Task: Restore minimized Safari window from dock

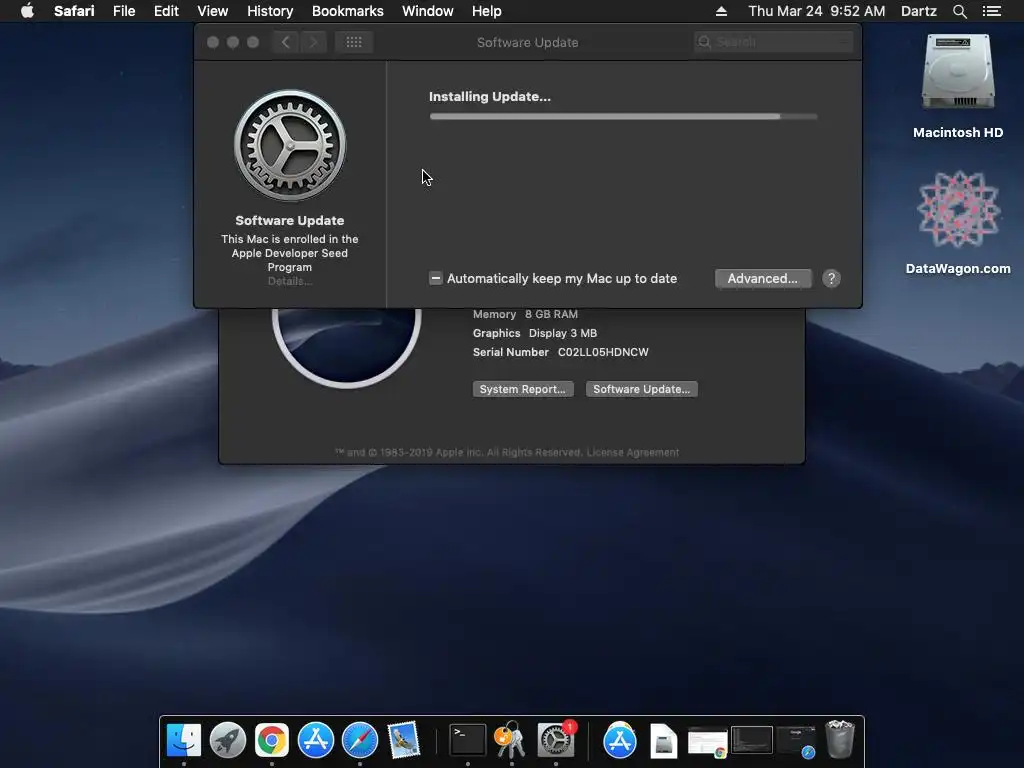Action: click(796, 741)
